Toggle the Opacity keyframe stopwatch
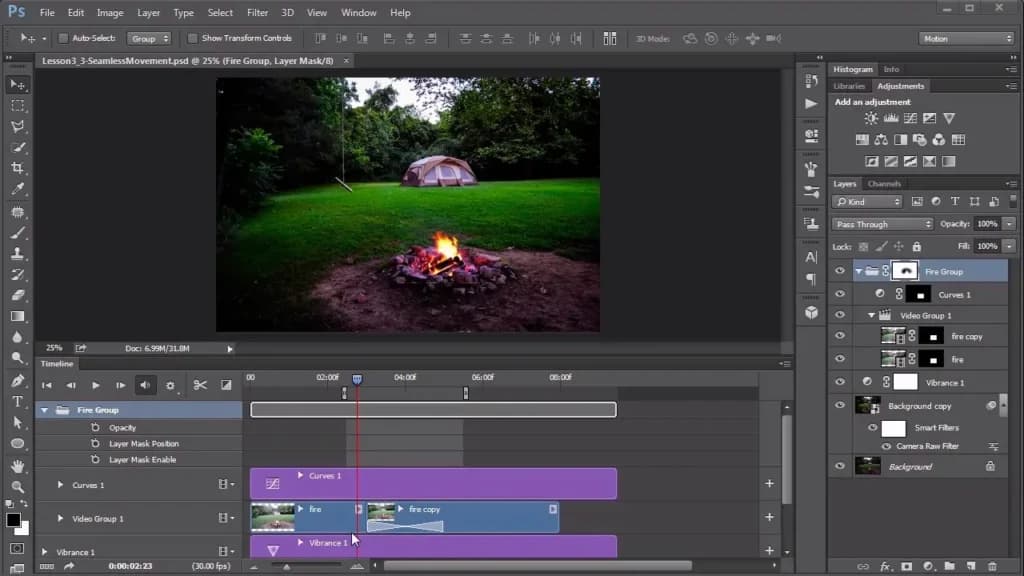 (x=95, y=427)
